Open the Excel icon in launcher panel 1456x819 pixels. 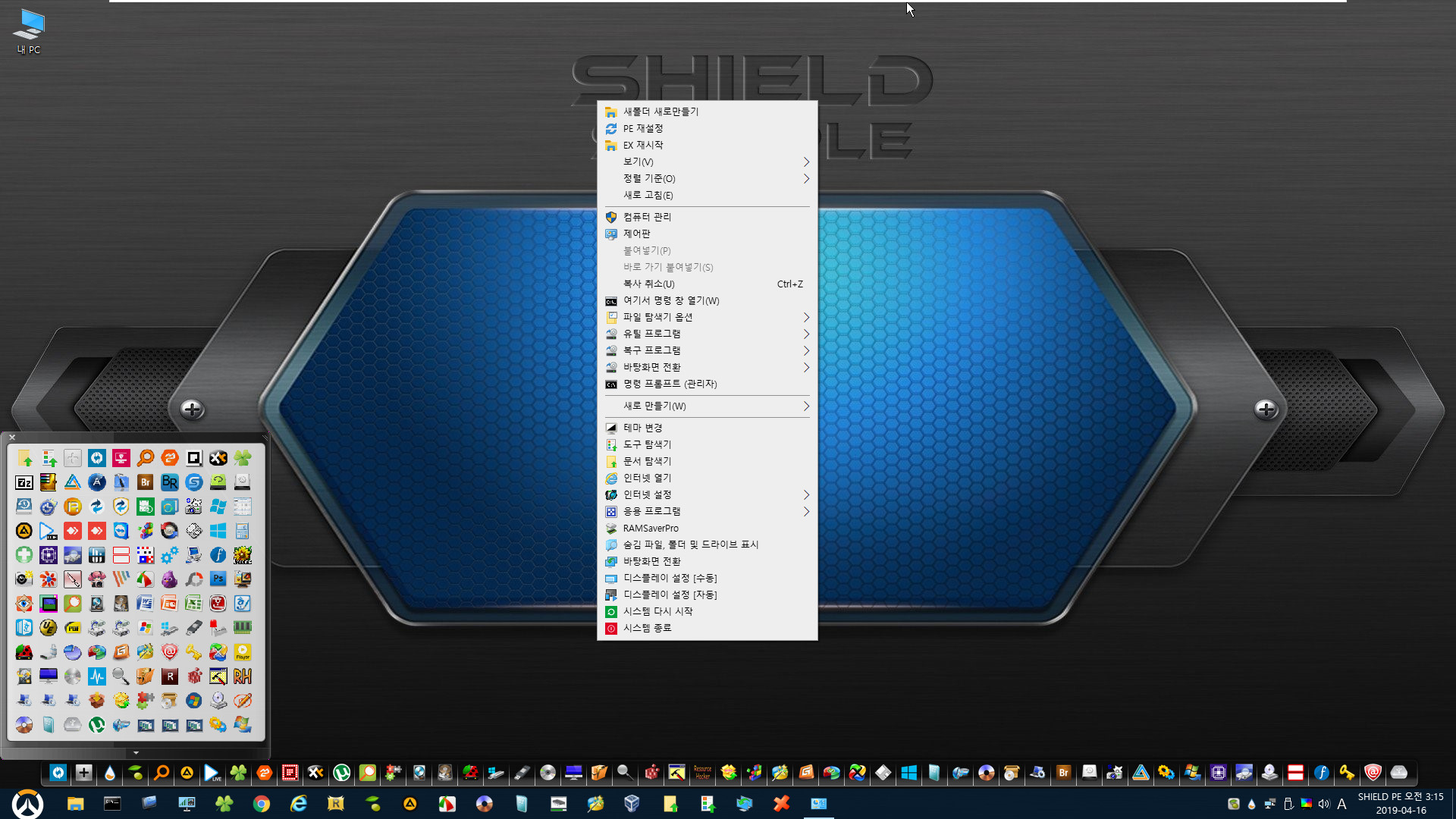(x=194, y=604)
